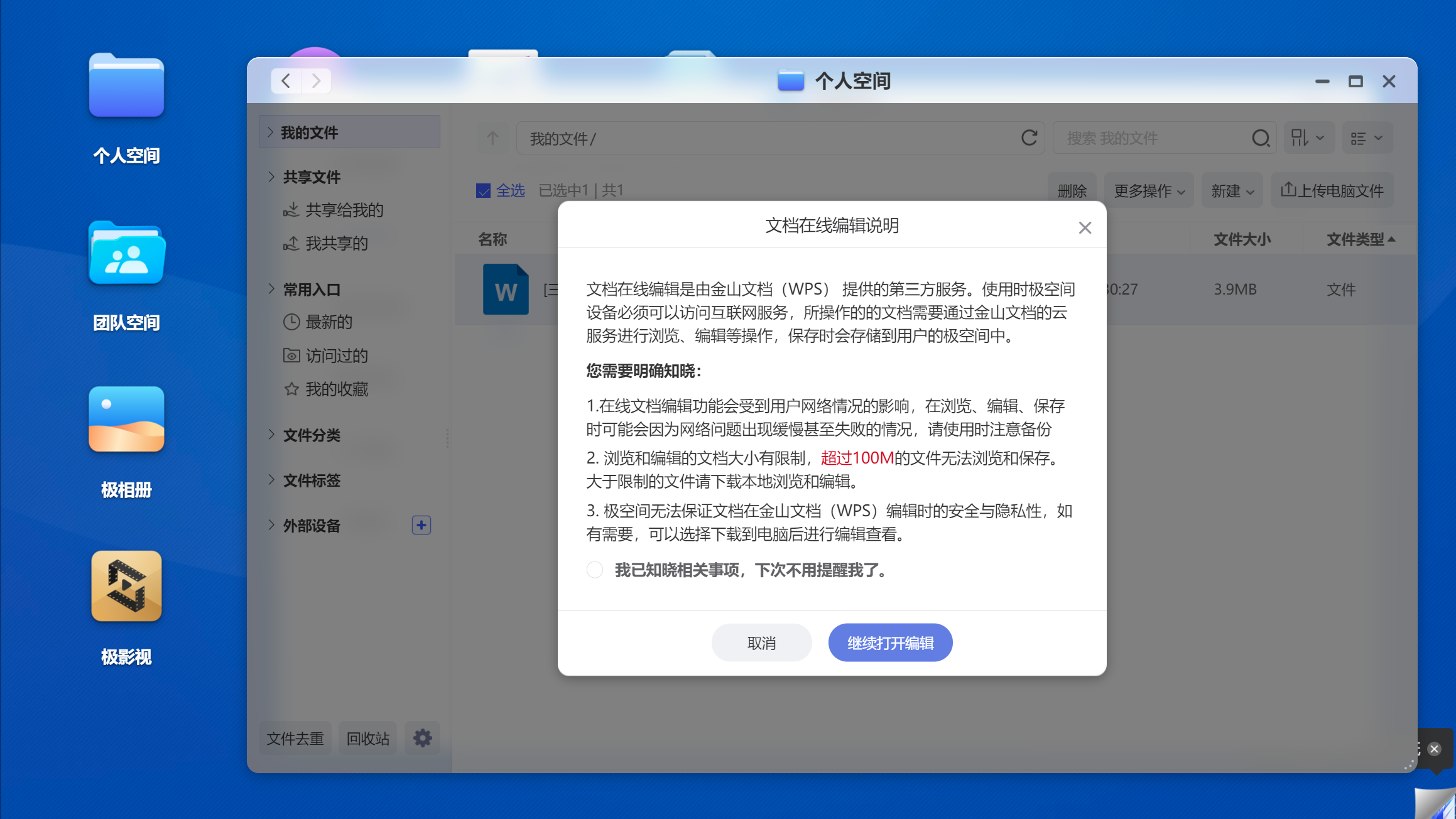This screenshot has width=1456, height=819.
Task: Open the 更多操作 dropdown
Action: pos(1149,190)
